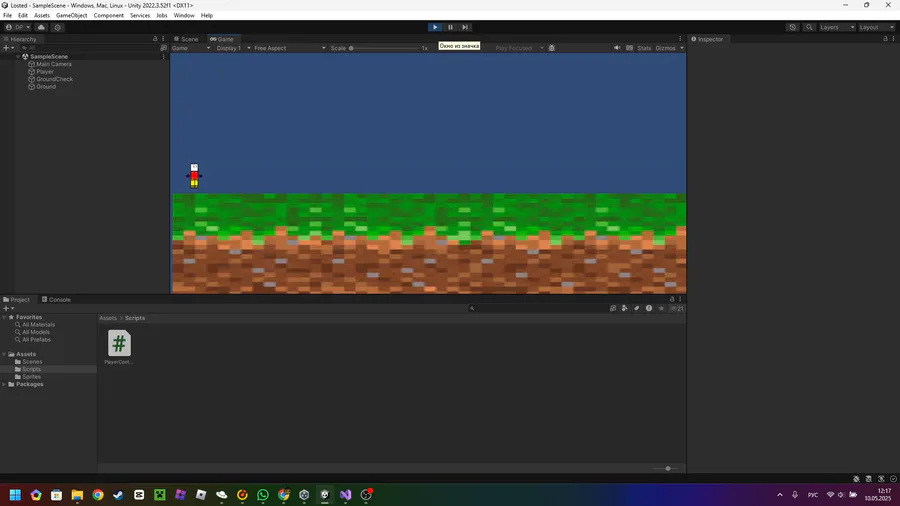The width and height of the screenshot is (900, 506).
Task: Open the Play Focused dropdown
Action: pos(519,48)
